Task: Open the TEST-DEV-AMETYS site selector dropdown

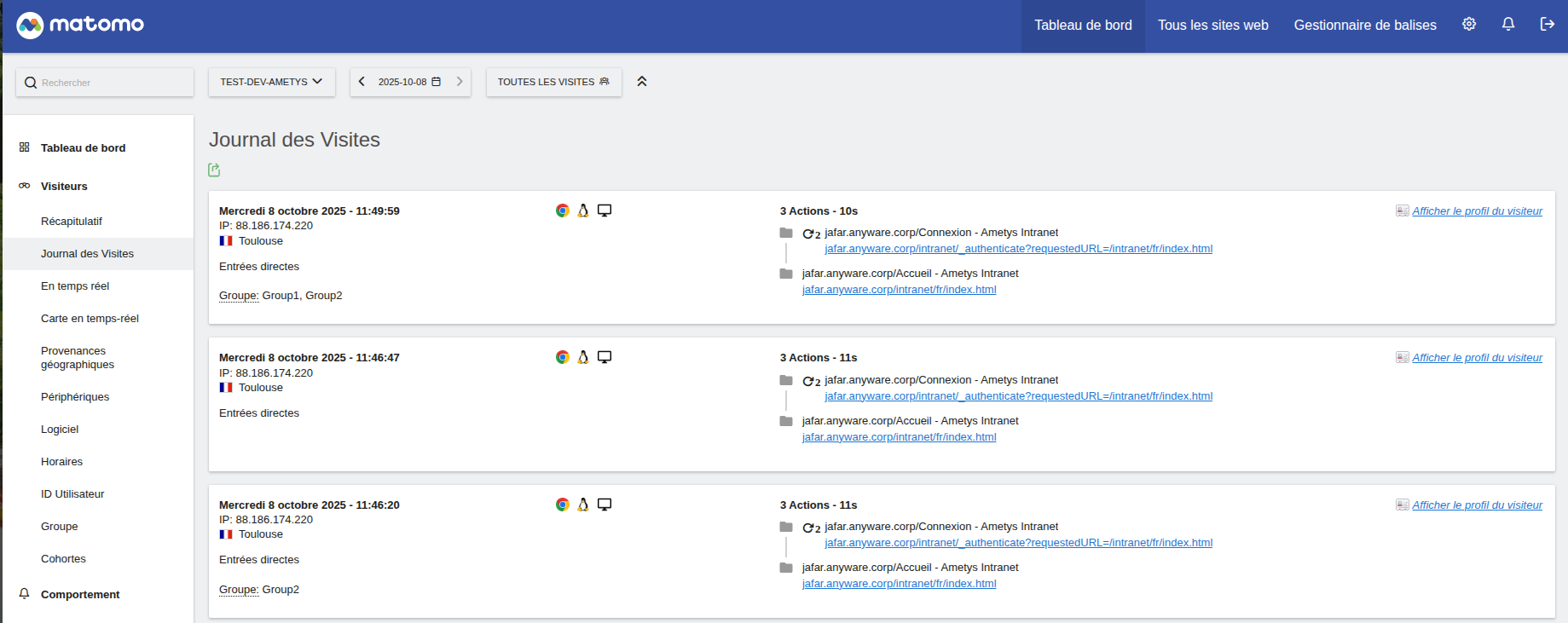Action: [x=271, y=82]
